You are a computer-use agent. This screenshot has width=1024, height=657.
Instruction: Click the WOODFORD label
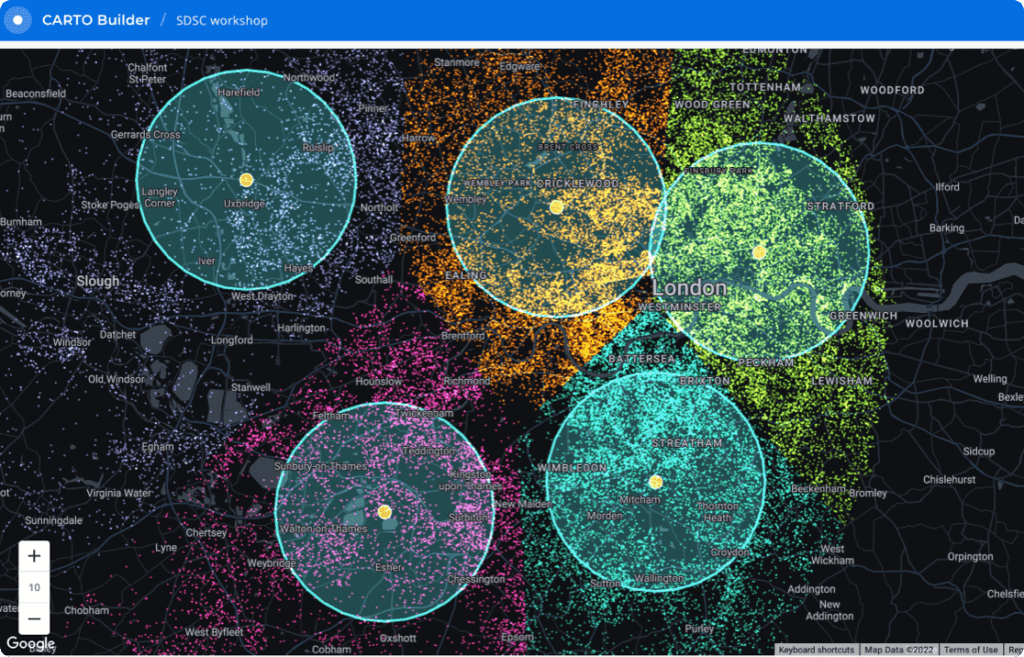coord(892,90)
